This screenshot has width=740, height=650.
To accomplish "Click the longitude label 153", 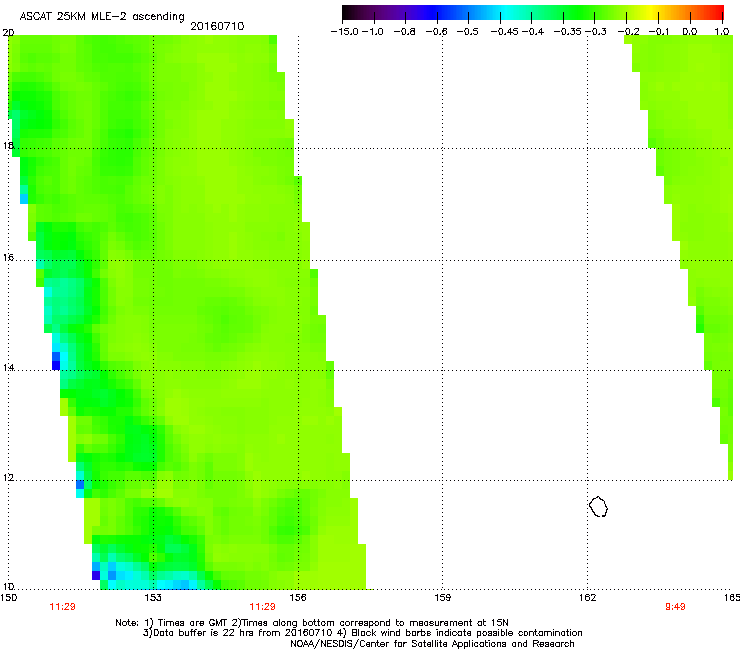I will coord(153,598).
